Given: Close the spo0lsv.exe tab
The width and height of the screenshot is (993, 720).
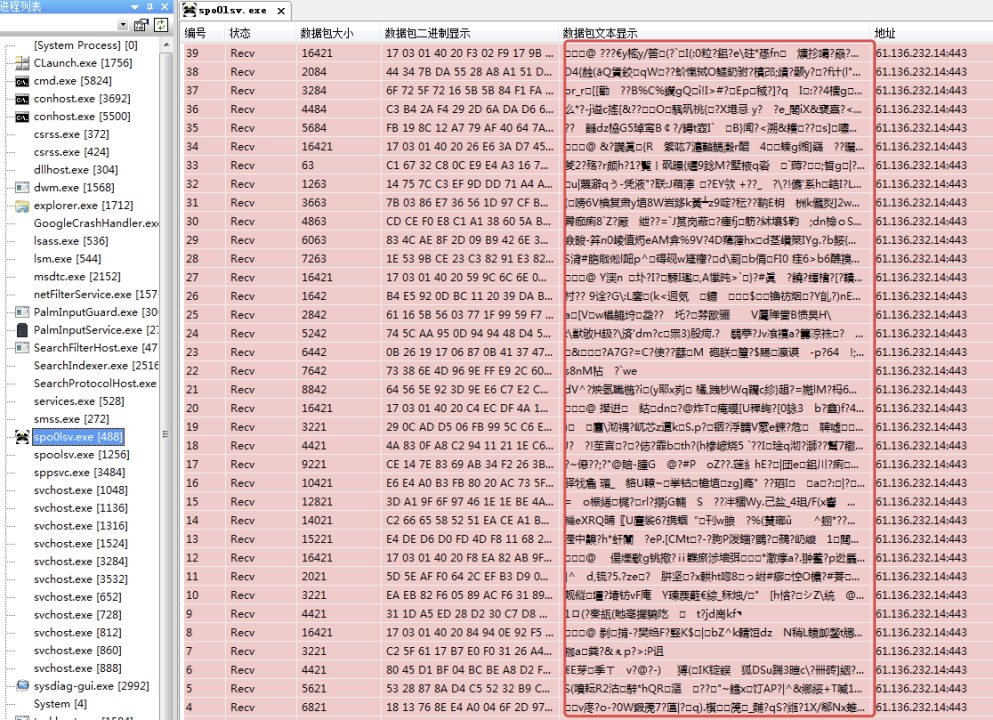Looking at the screenshot, I should click(281, 12).
